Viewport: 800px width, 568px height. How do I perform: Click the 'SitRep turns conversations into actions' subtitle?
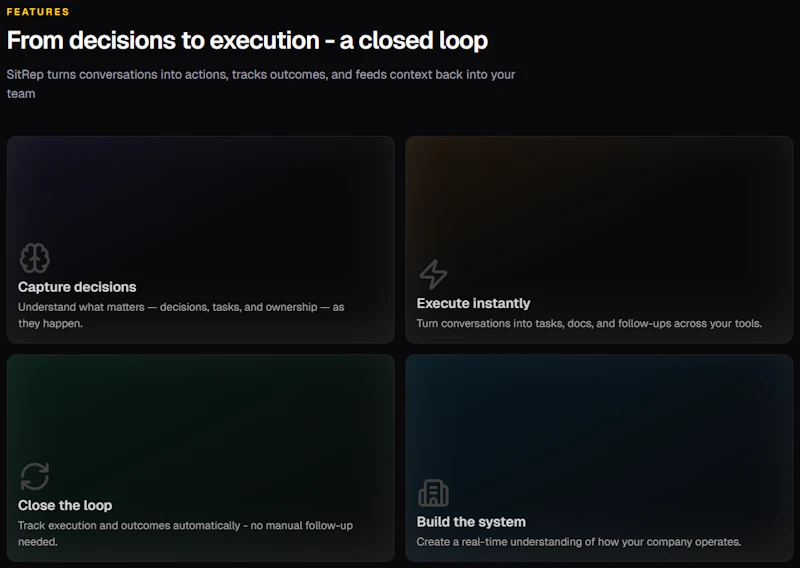click(261, 84)
